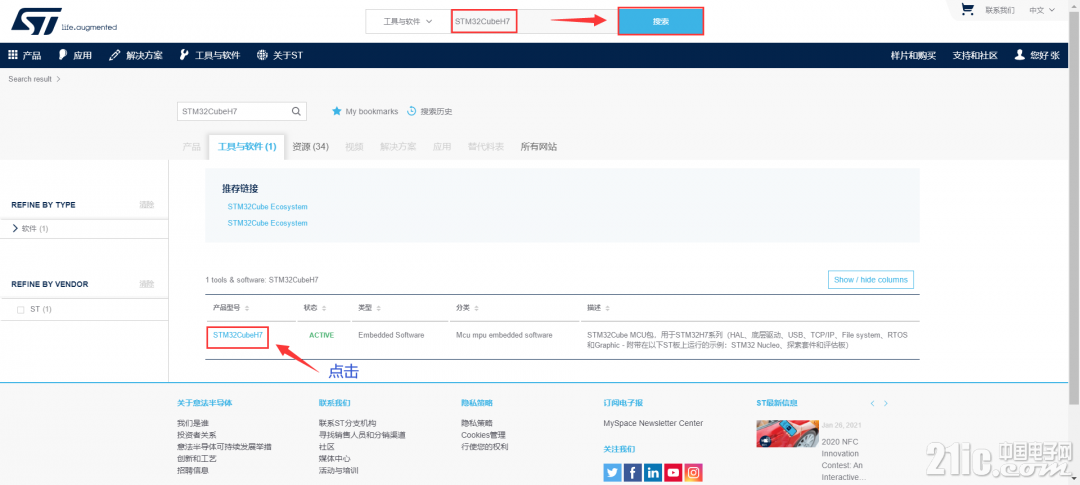Sort by 分类 column arrows
The height and width of the screenshot is (485, 1080).
coord(476,308)
